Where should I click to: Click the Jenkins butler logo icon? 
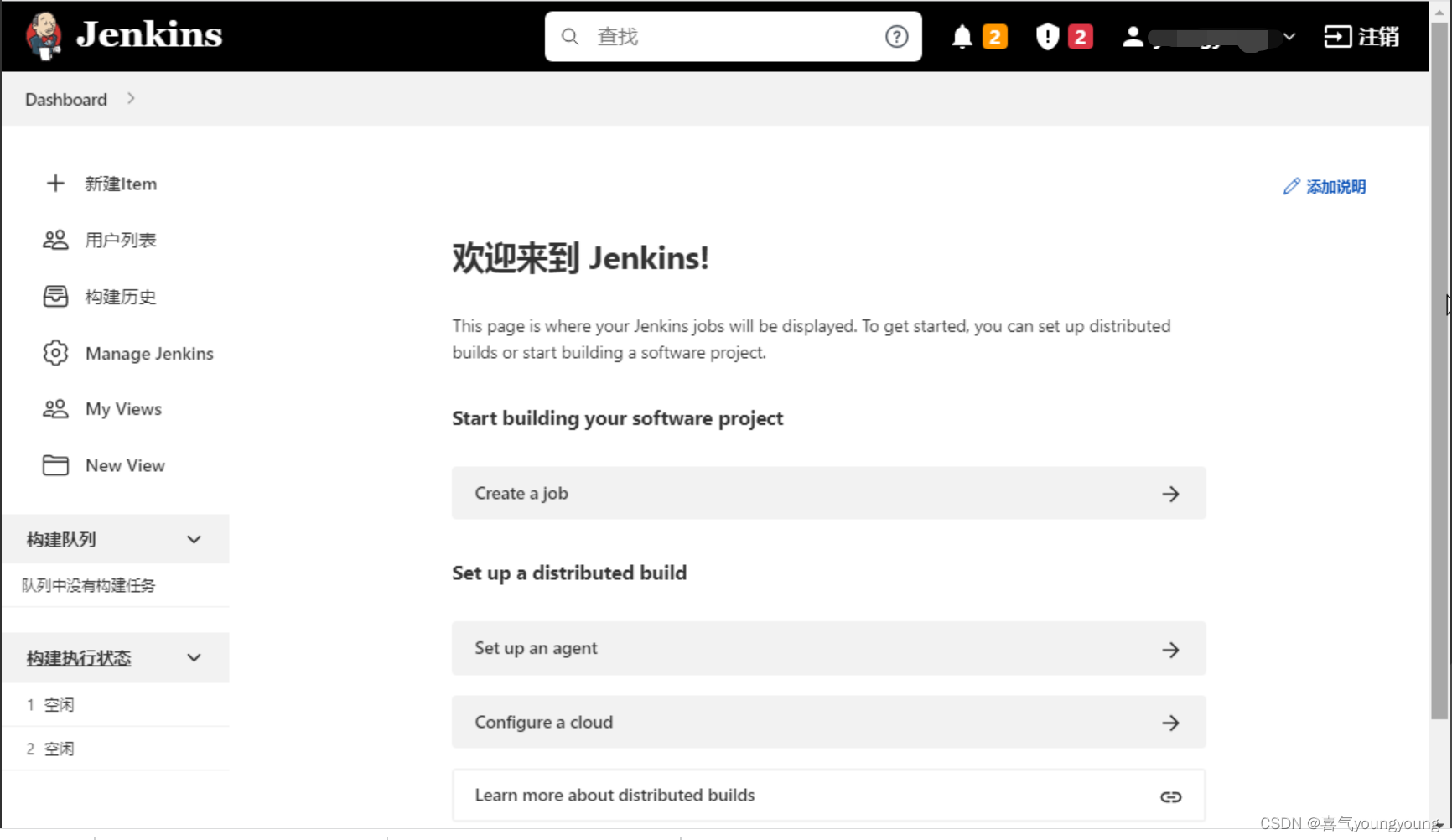44,36
